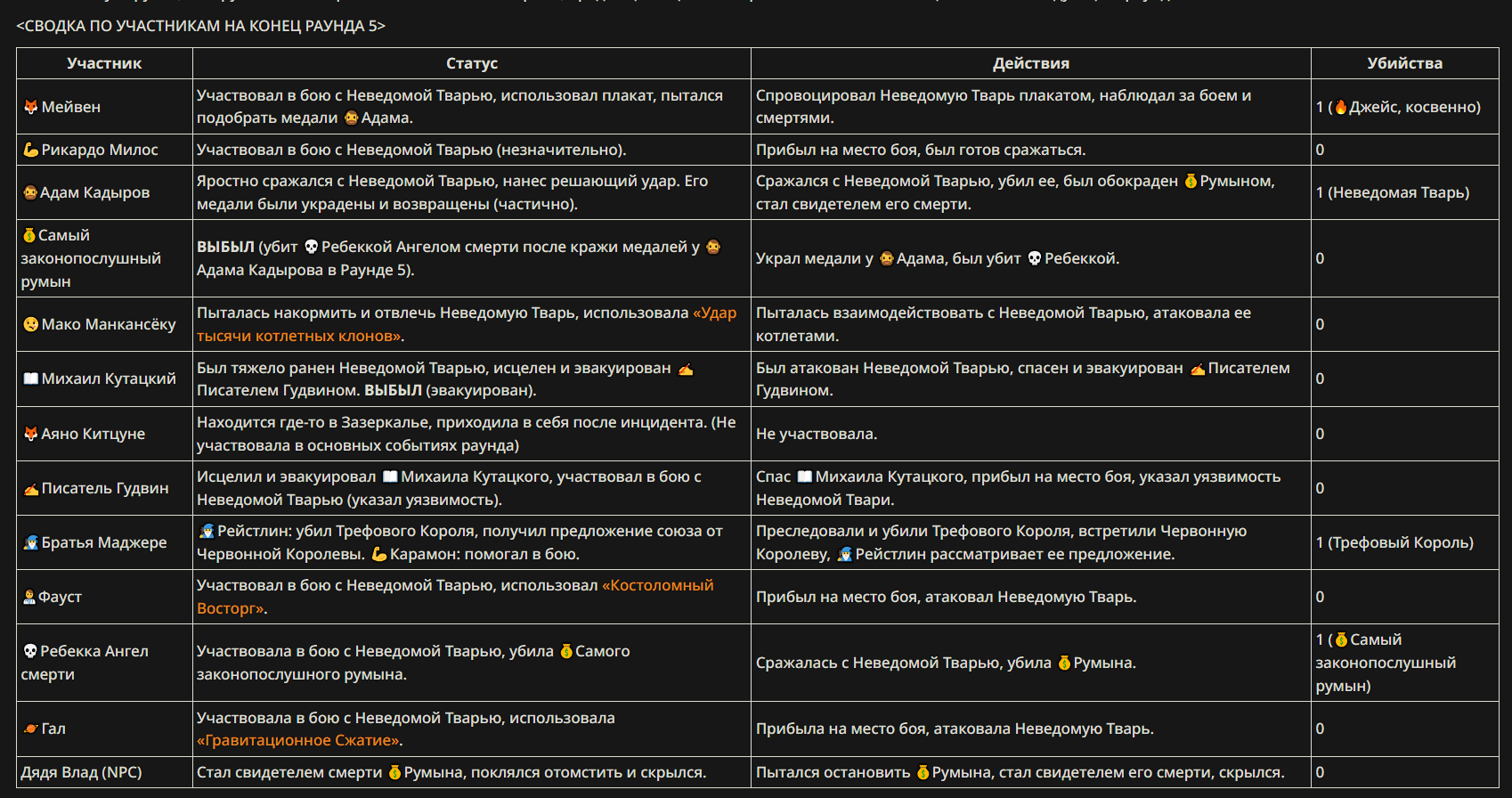Viewport: 1512px width, 798px height.
Task: Click the skull emoji in Румын's actions cell
Action: [x=1035, y=258]
